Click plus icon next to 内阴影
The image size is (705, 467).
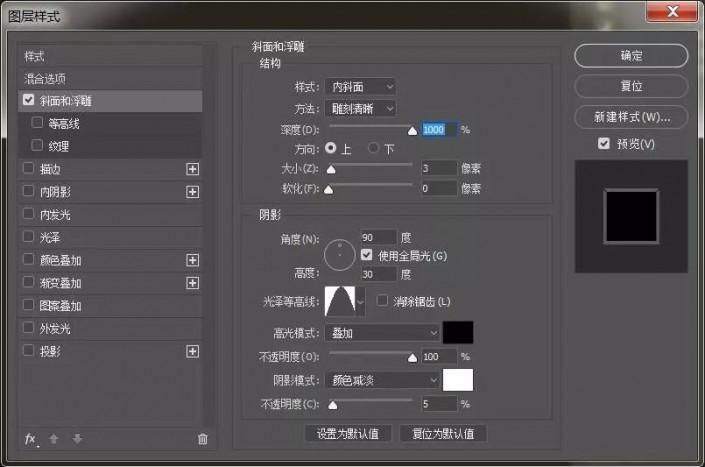click(x=192, y=192)
